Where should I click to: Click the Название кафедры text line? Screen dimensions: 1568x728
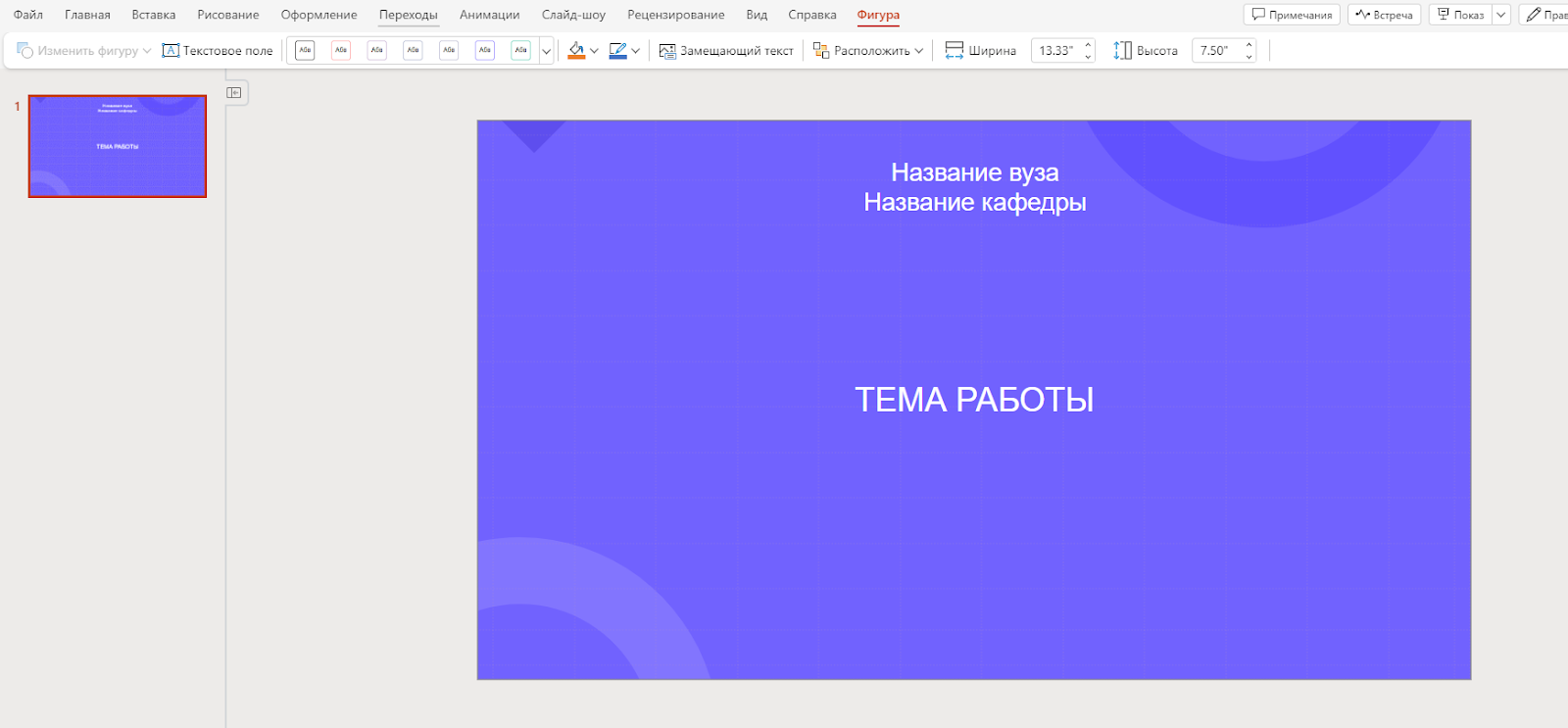tap(975, 202)
